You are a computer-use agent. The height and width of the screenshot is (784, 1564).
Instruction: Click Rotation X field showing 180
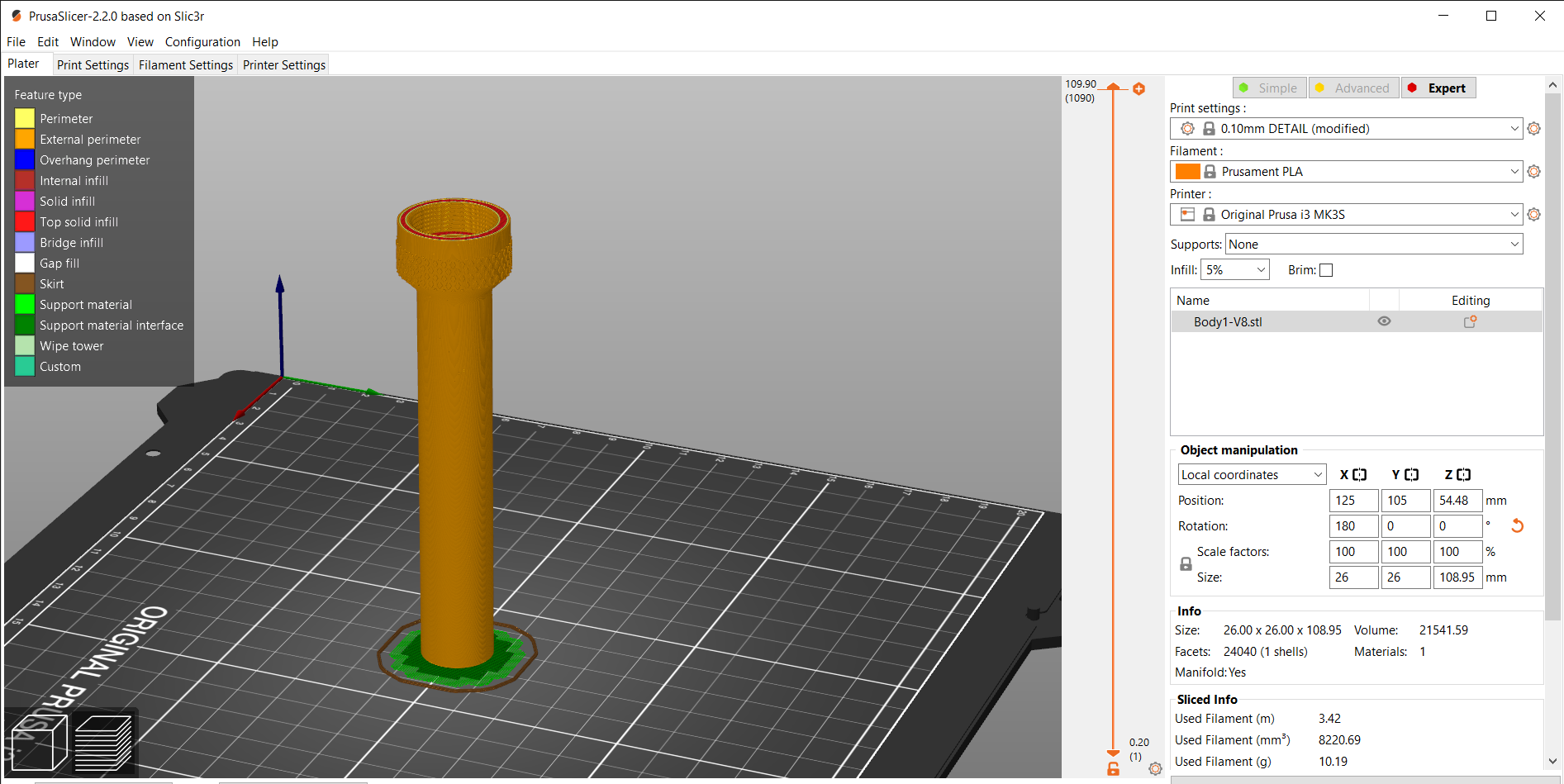(1353, 526)
